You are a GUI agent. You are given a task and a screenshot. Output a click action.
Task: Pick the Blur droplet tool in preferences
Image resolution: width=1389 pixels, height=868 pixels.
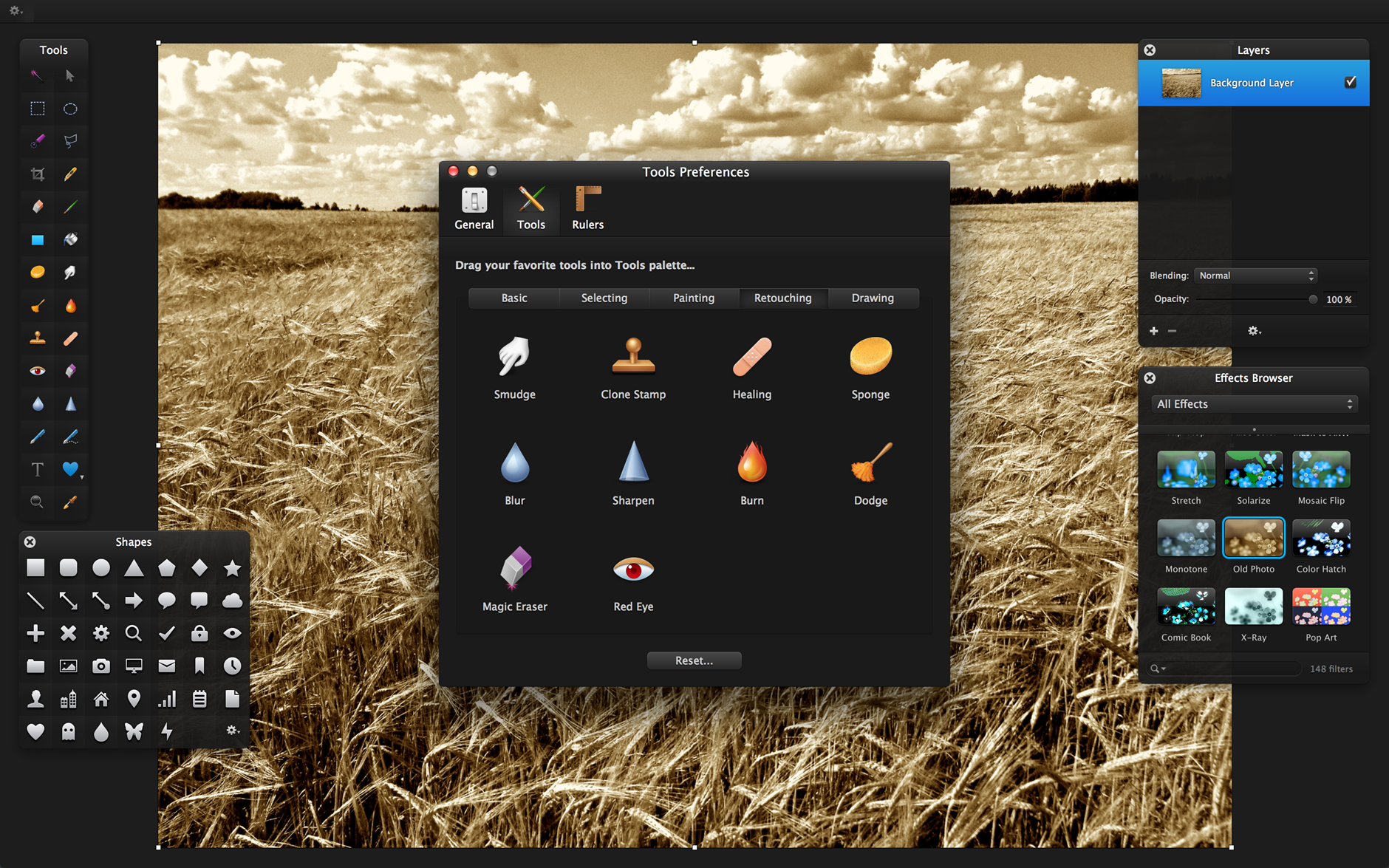tap(515, 463)
